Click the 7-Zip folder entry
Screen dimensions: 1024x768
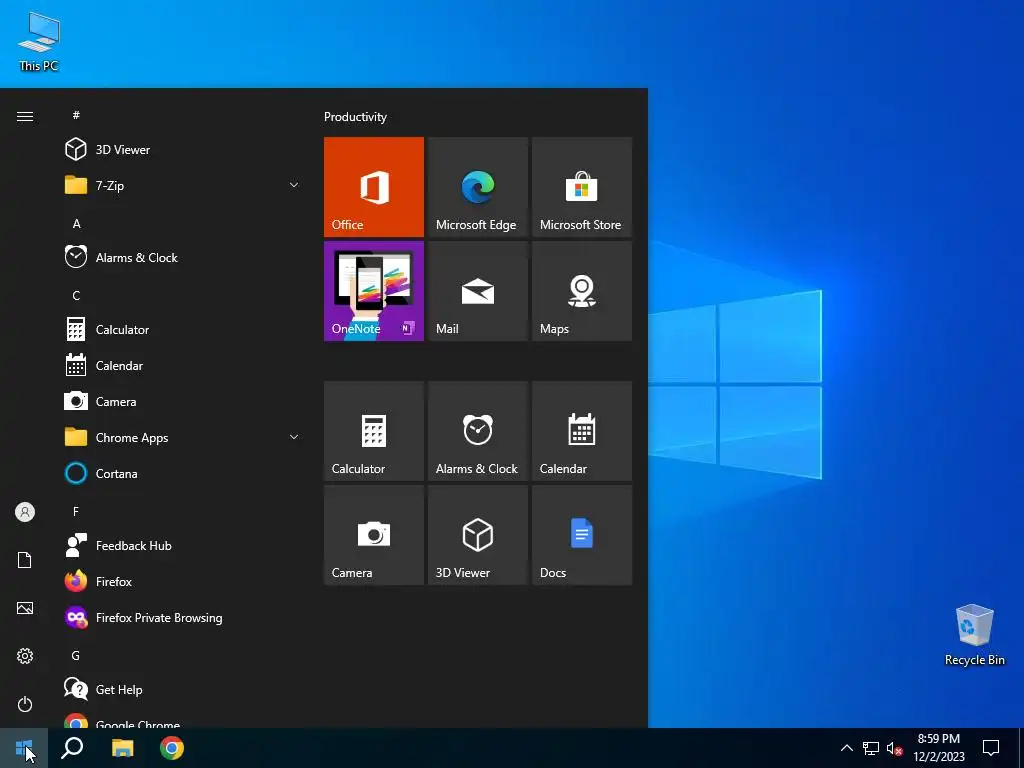click(183, 185)
